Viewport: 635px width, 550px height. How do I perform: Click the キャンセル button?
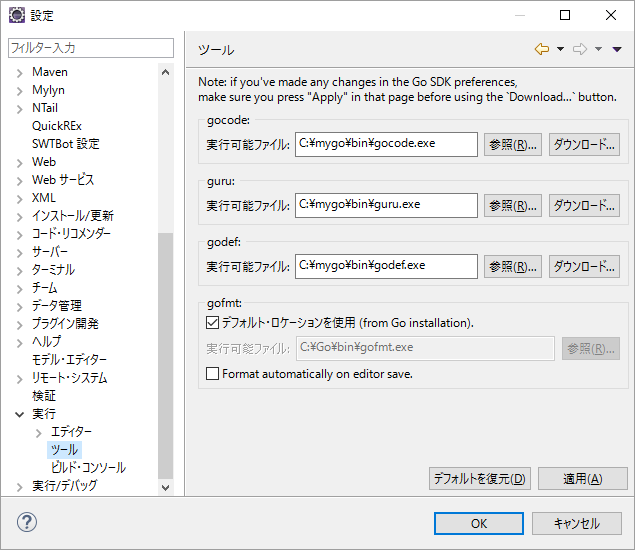tap(577, 523)
